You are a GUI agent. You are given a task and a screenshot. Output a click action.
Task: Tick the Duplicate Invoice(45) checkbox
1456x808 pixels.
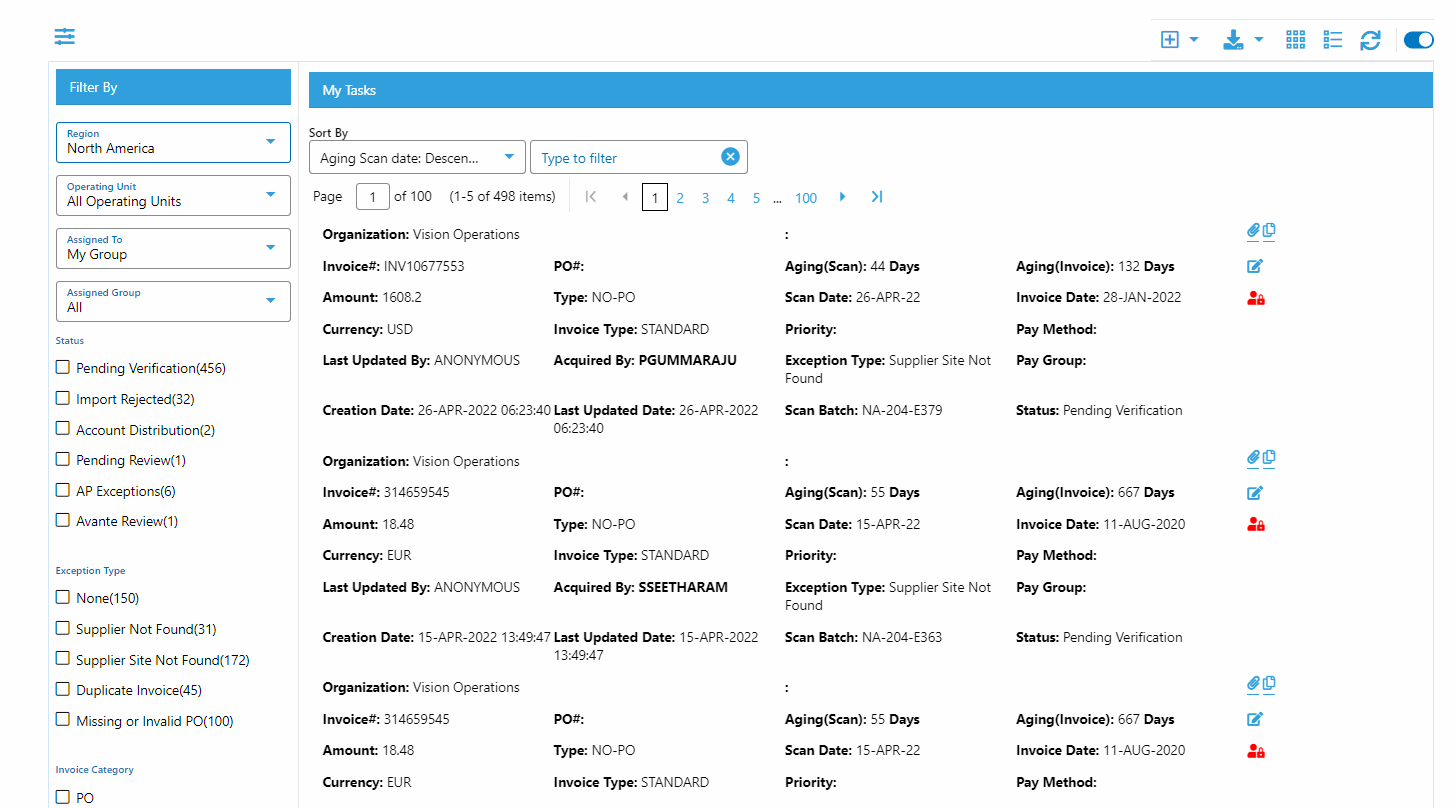[63, 690]
